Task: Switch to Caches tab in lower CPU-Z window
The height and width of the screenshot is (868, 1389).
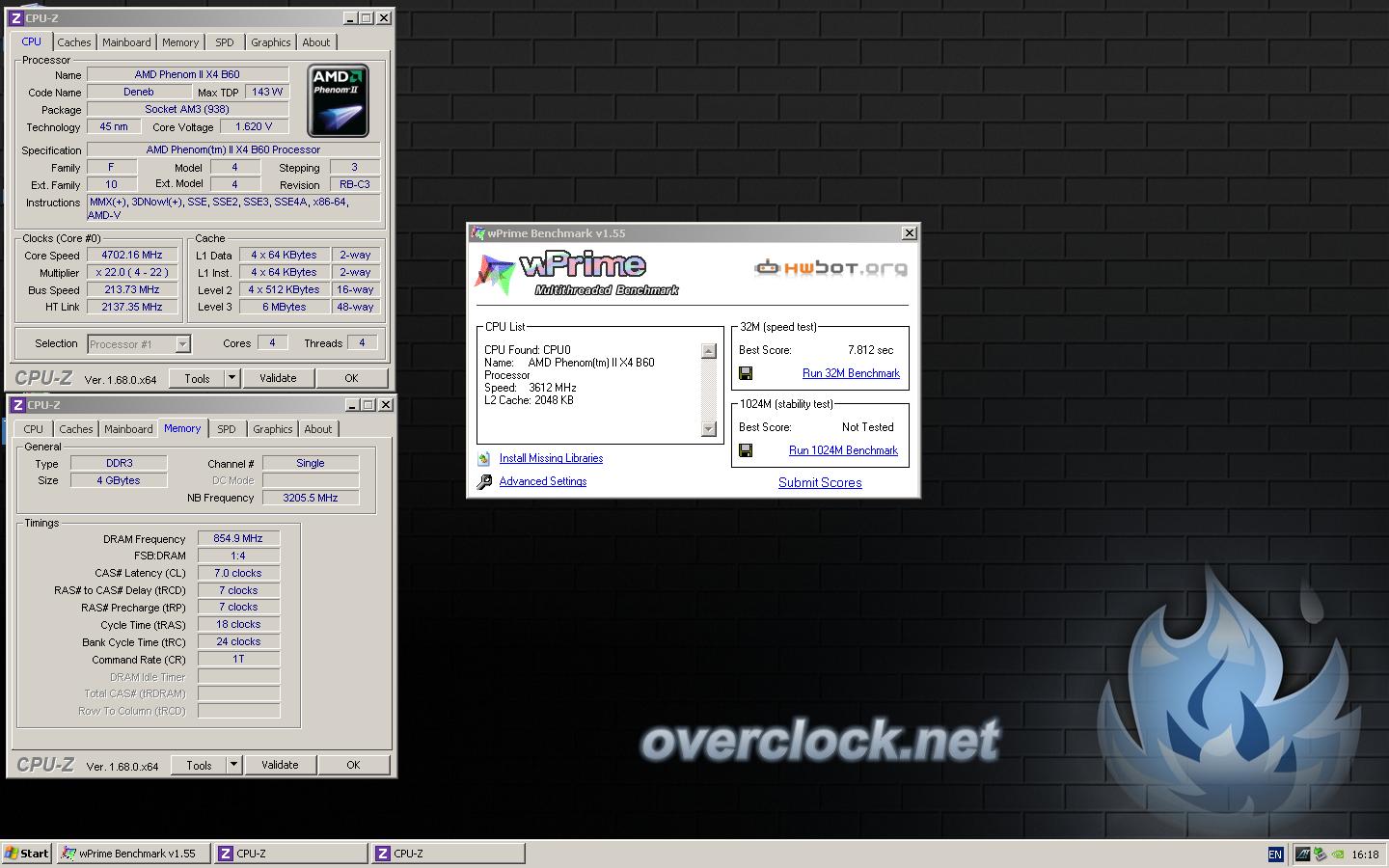Action: pos(76,429)
